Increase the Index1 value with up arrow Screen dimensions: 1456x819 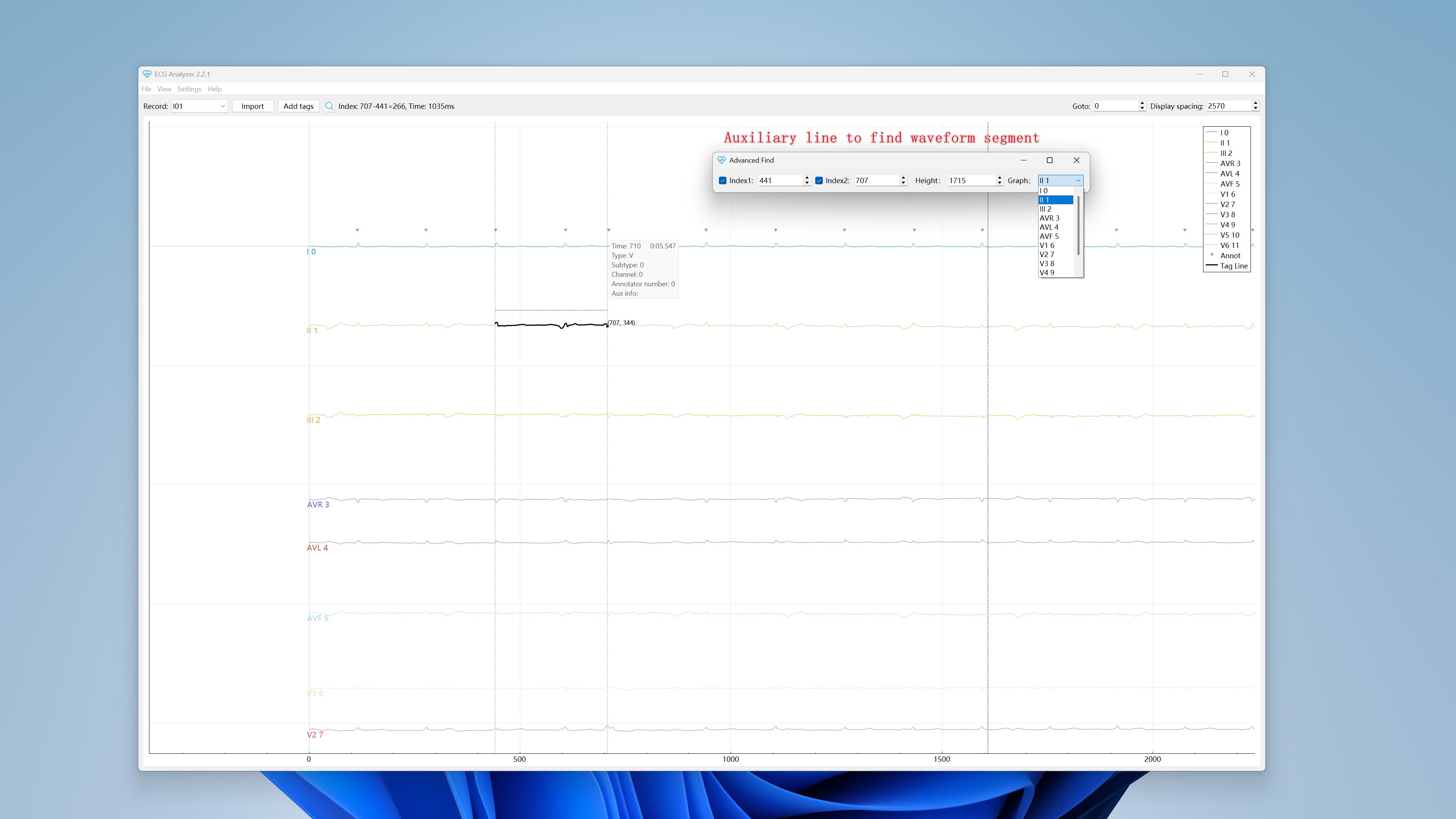[806, 177]
